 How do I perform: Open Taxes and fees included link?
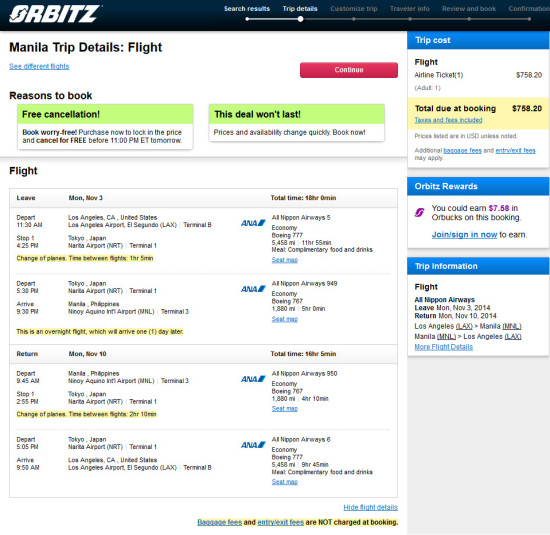448,120
